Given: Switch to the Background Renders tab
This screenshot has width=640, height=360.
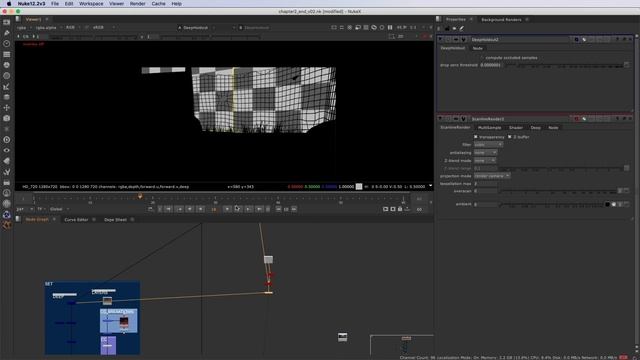Looking at the screenshot, I should (501, 20).
